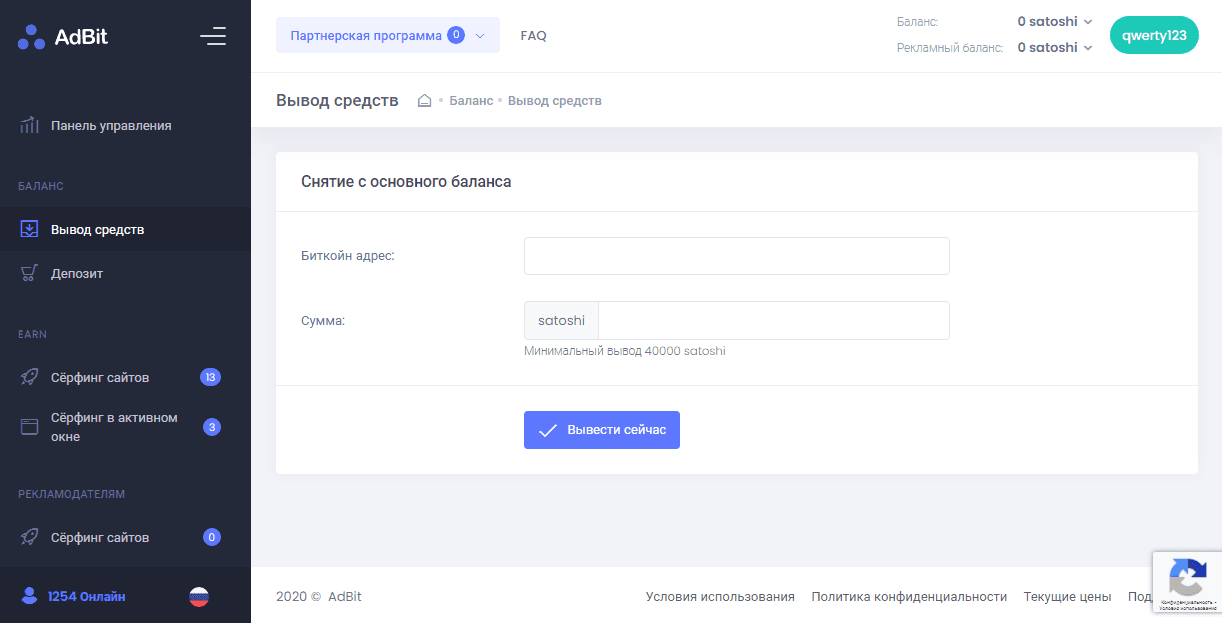This screenshot has height=623, width=1222.
Task: Open the Условия использования footer link
Action: coord(720,597)
